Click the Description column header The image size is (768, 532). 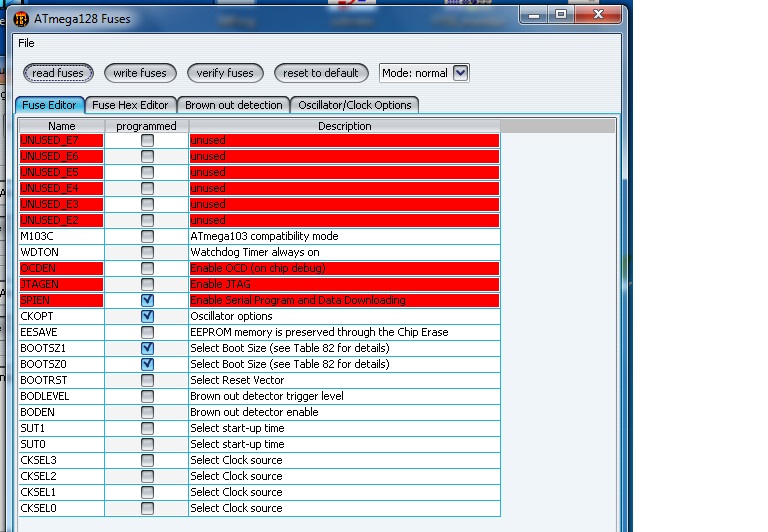(344, 126)
